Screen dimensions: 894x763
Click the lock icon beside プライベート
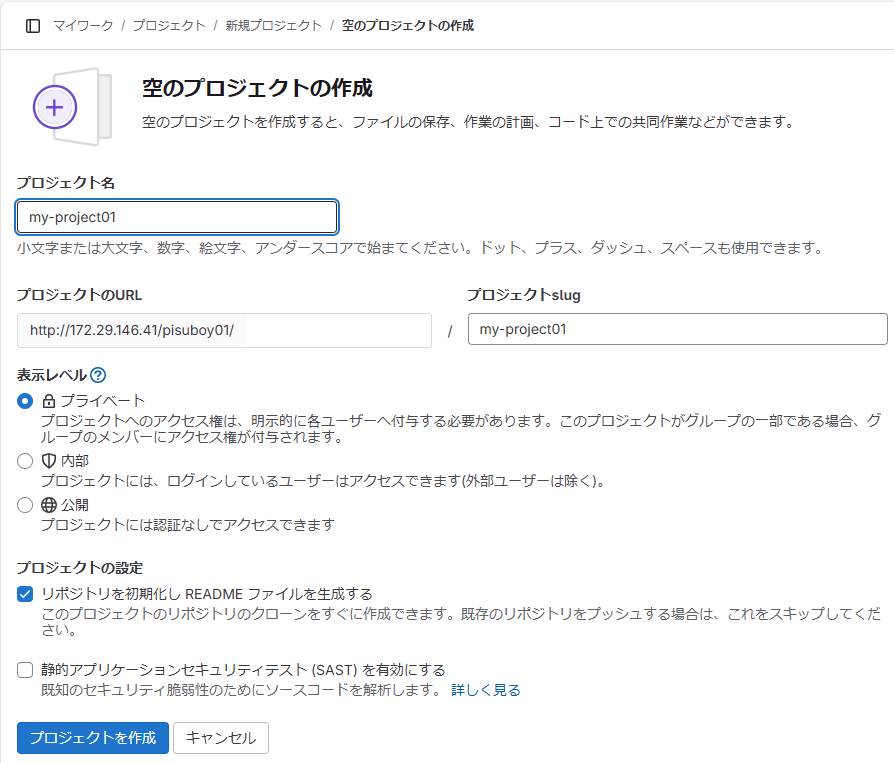point(49,401)
